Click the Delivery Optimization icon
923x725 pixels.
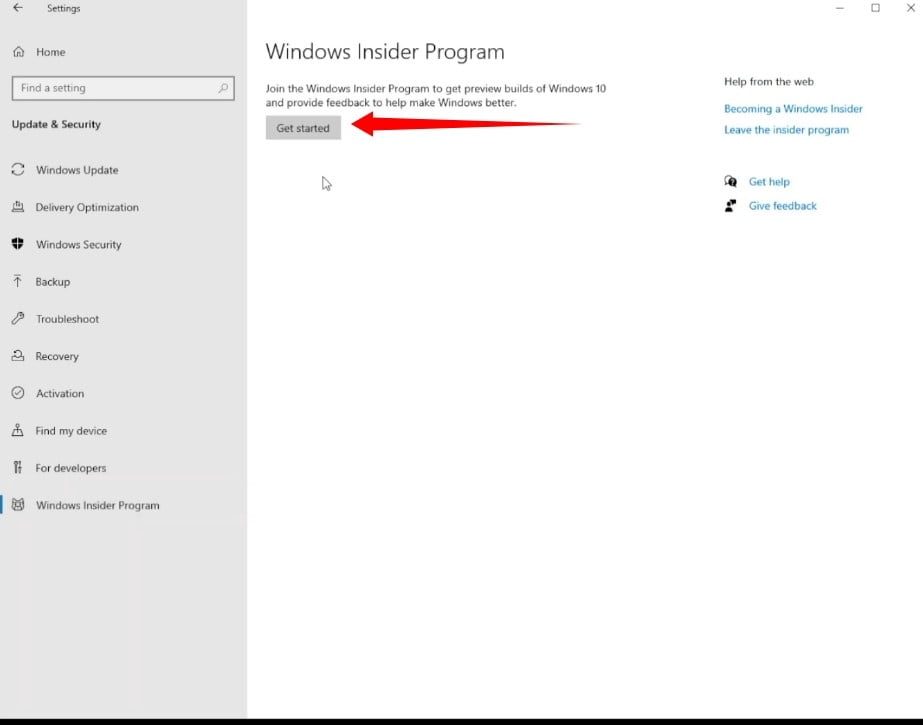(18, 207)
